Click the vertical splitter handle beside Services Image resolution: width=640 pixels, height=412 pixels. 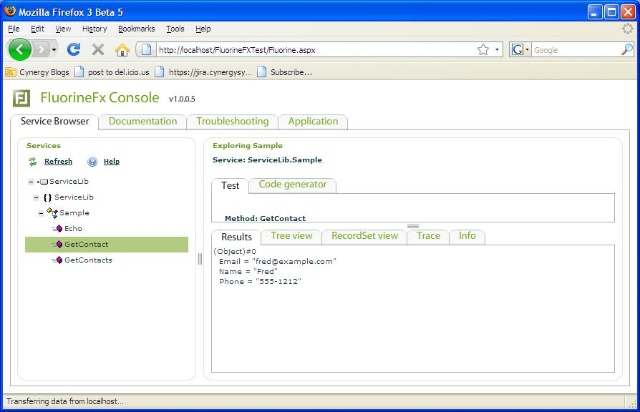point(200,259)
